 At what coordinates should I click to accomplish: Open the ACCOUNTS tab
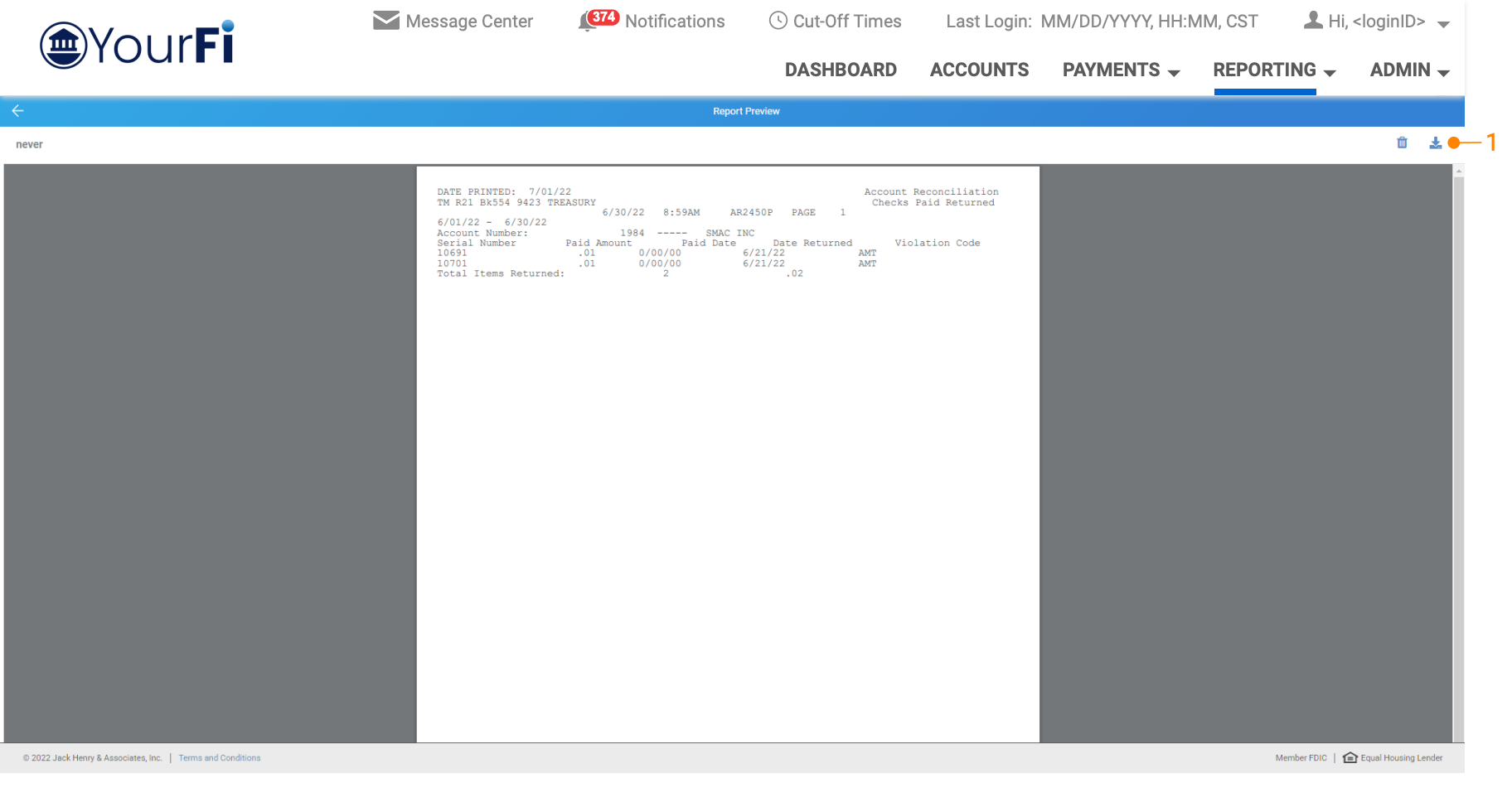click(979, 70)
